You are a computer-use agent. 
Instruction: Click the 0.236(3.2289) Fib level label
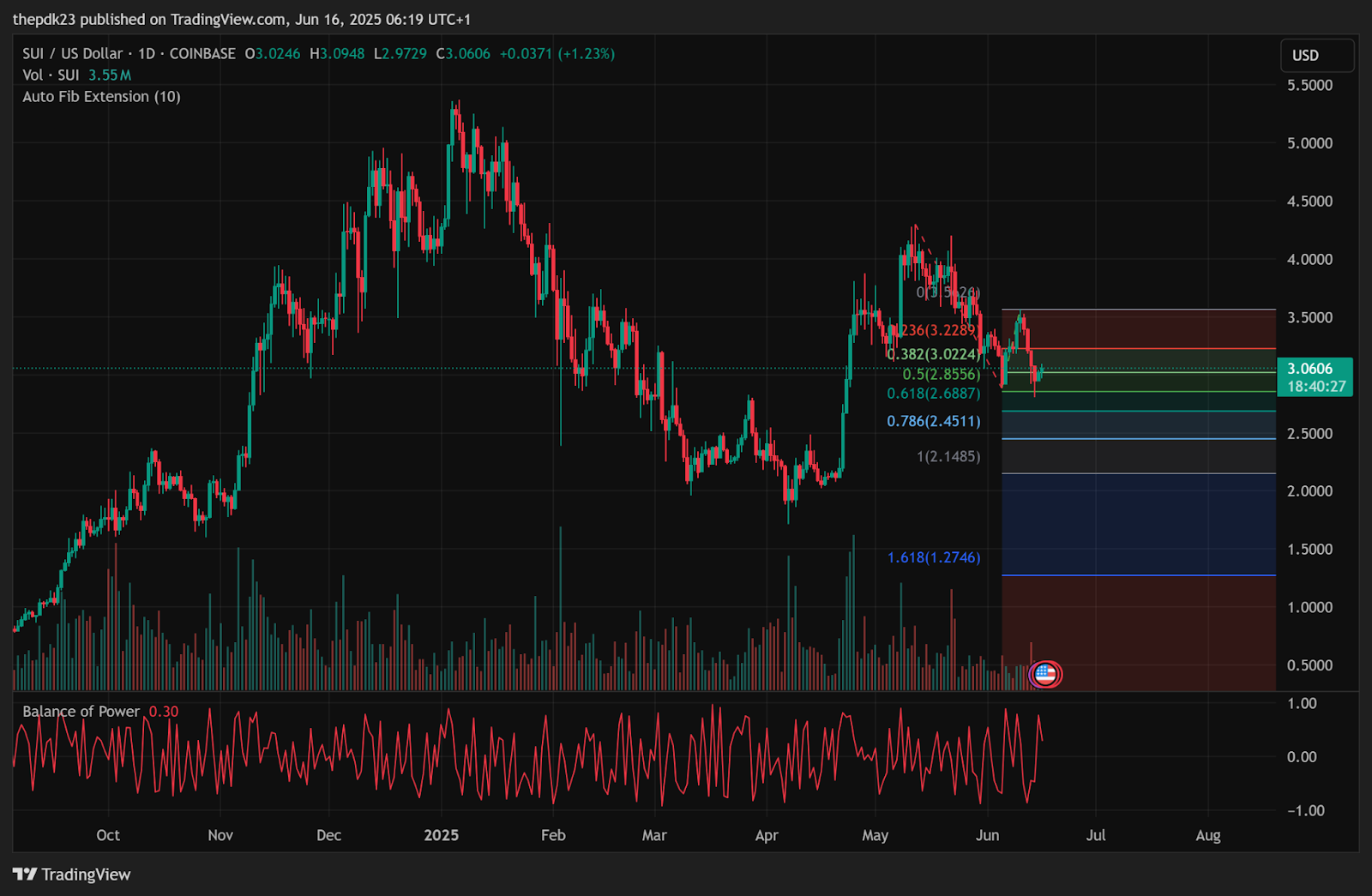tap(933, 330)
